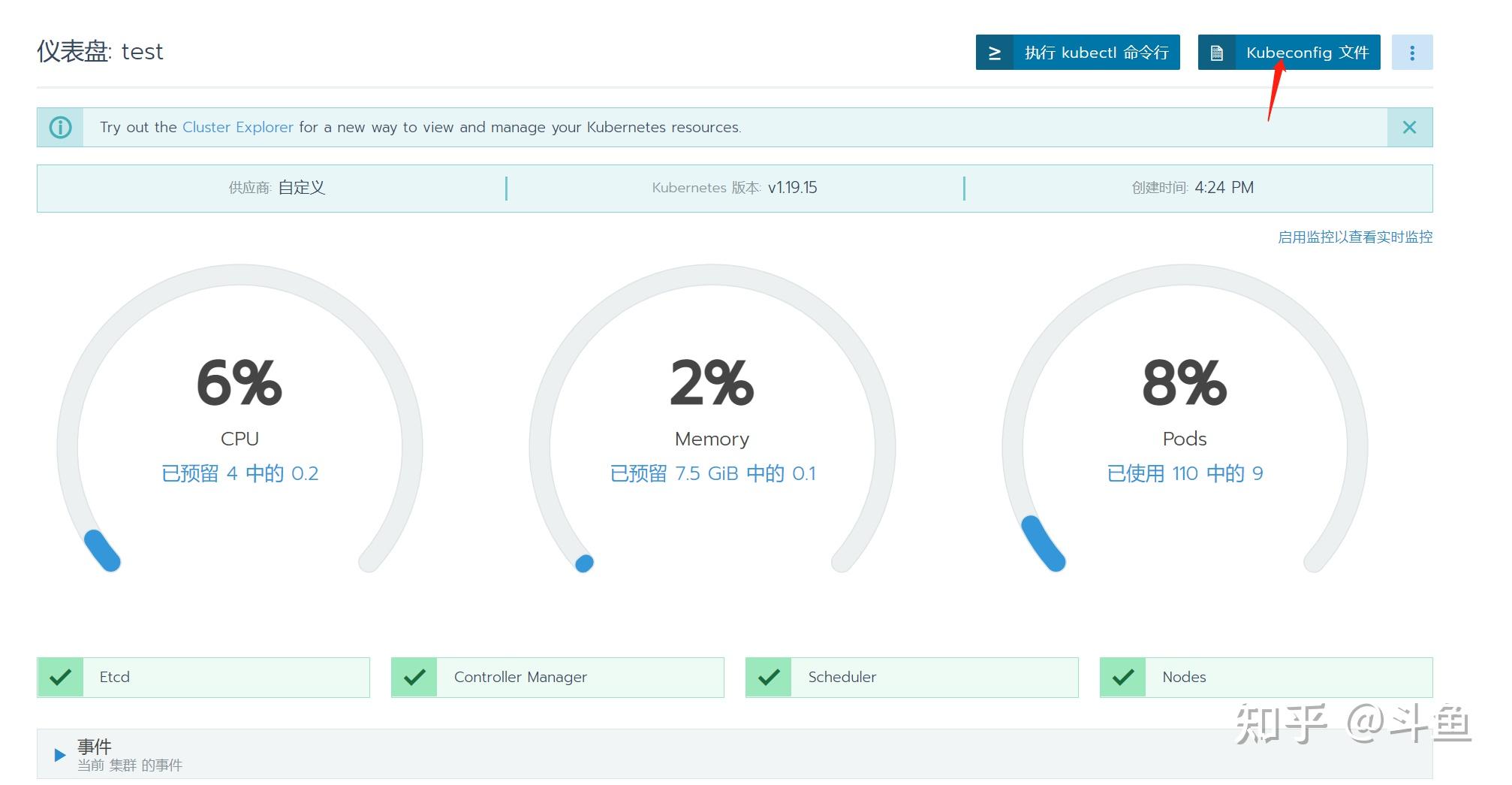Click Kubeconfig 文件 button

[1289, 53]
